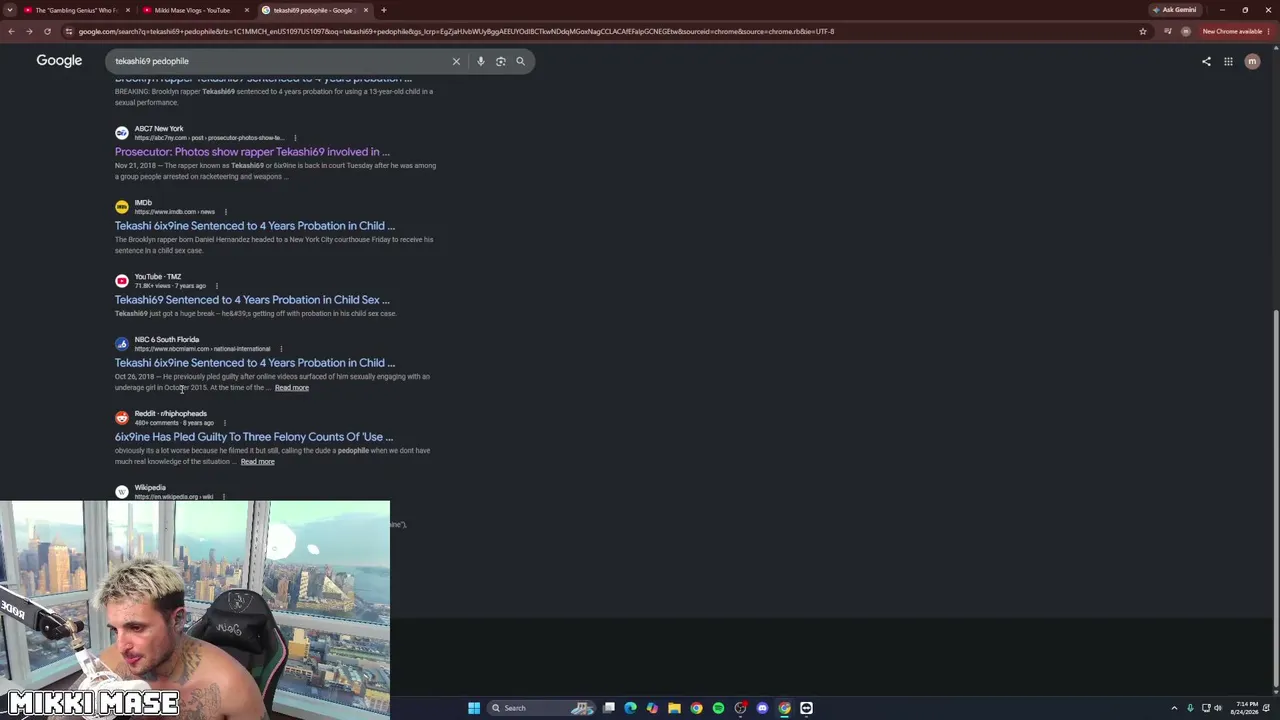Close the Mikki Mase Vlogs tab
Viewport: 1280px width, 720px height.
pos(247,10)
